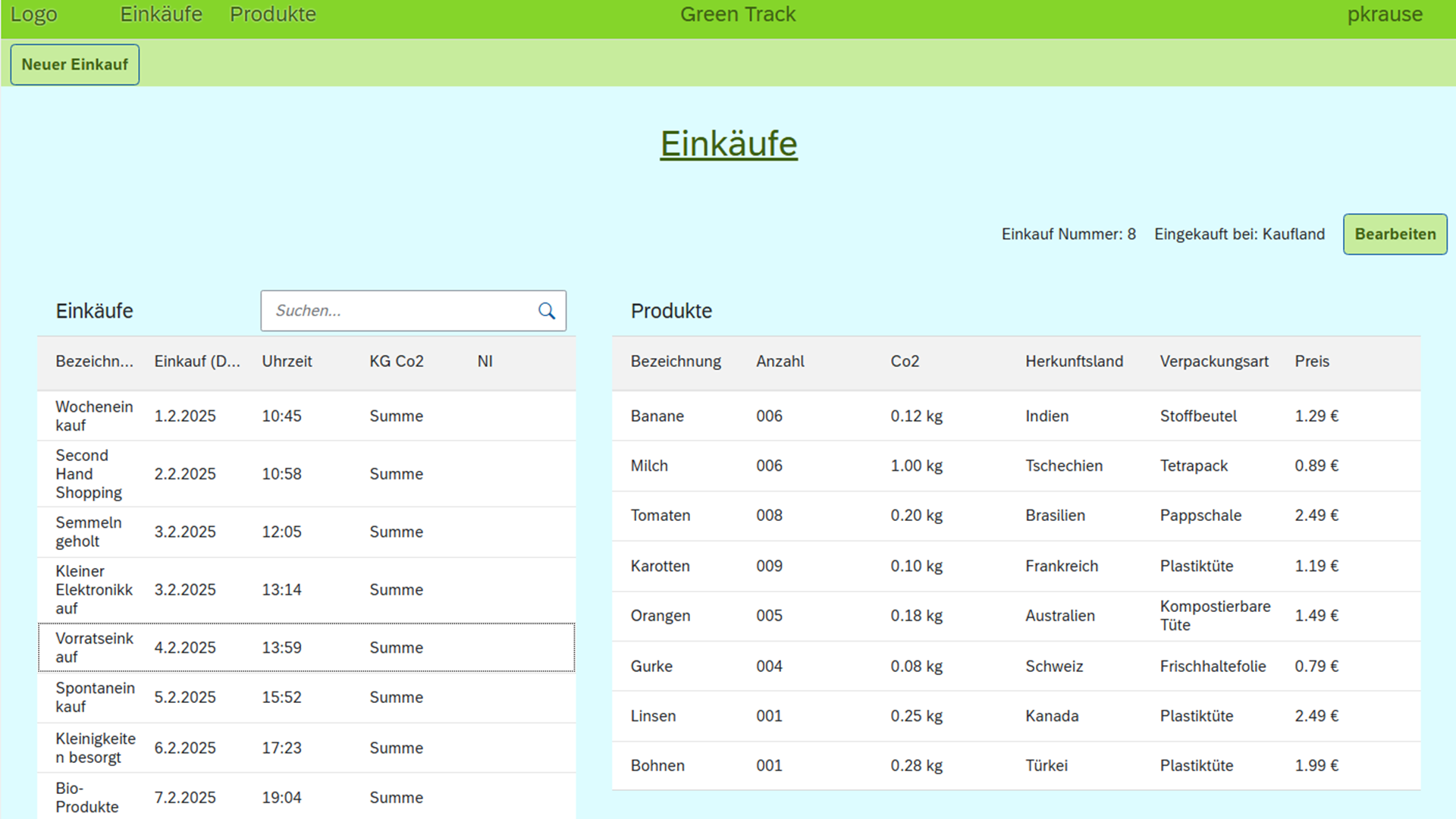Screen dimensions: 1456x819
Task: Select the Wocheneinkauf purchase row
Action: pyautogui.click(x=306, y=416)
